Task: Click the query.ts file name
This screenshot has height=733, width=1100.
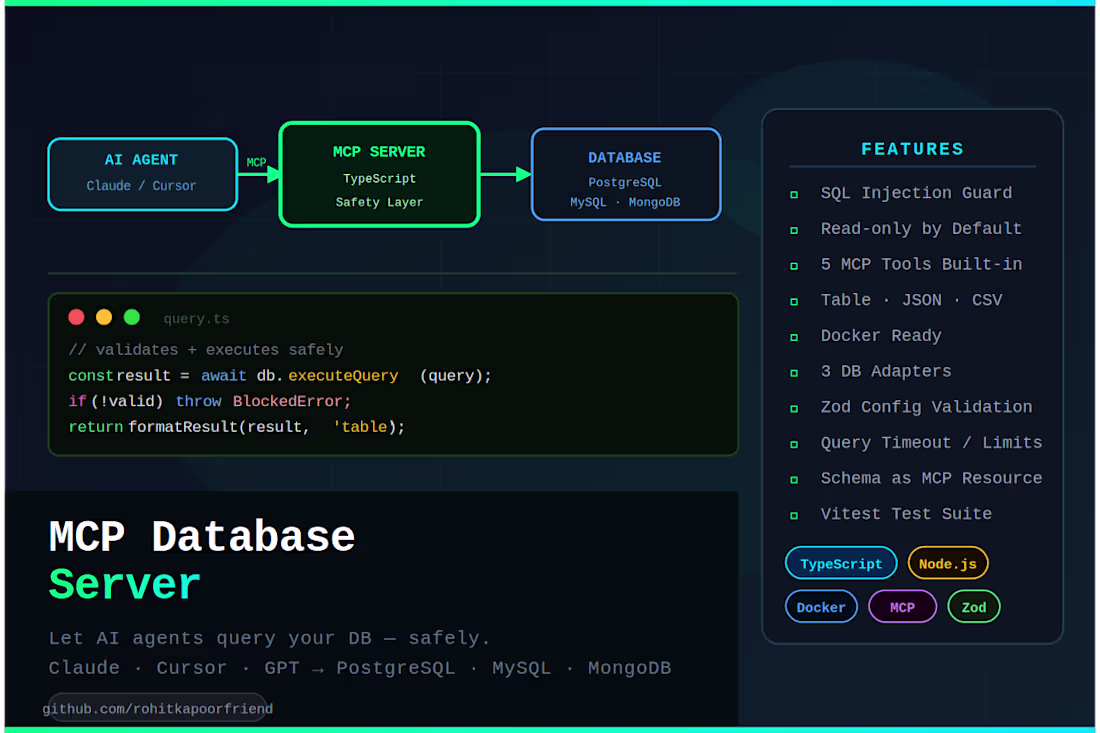Action: (x=196, y=318)
